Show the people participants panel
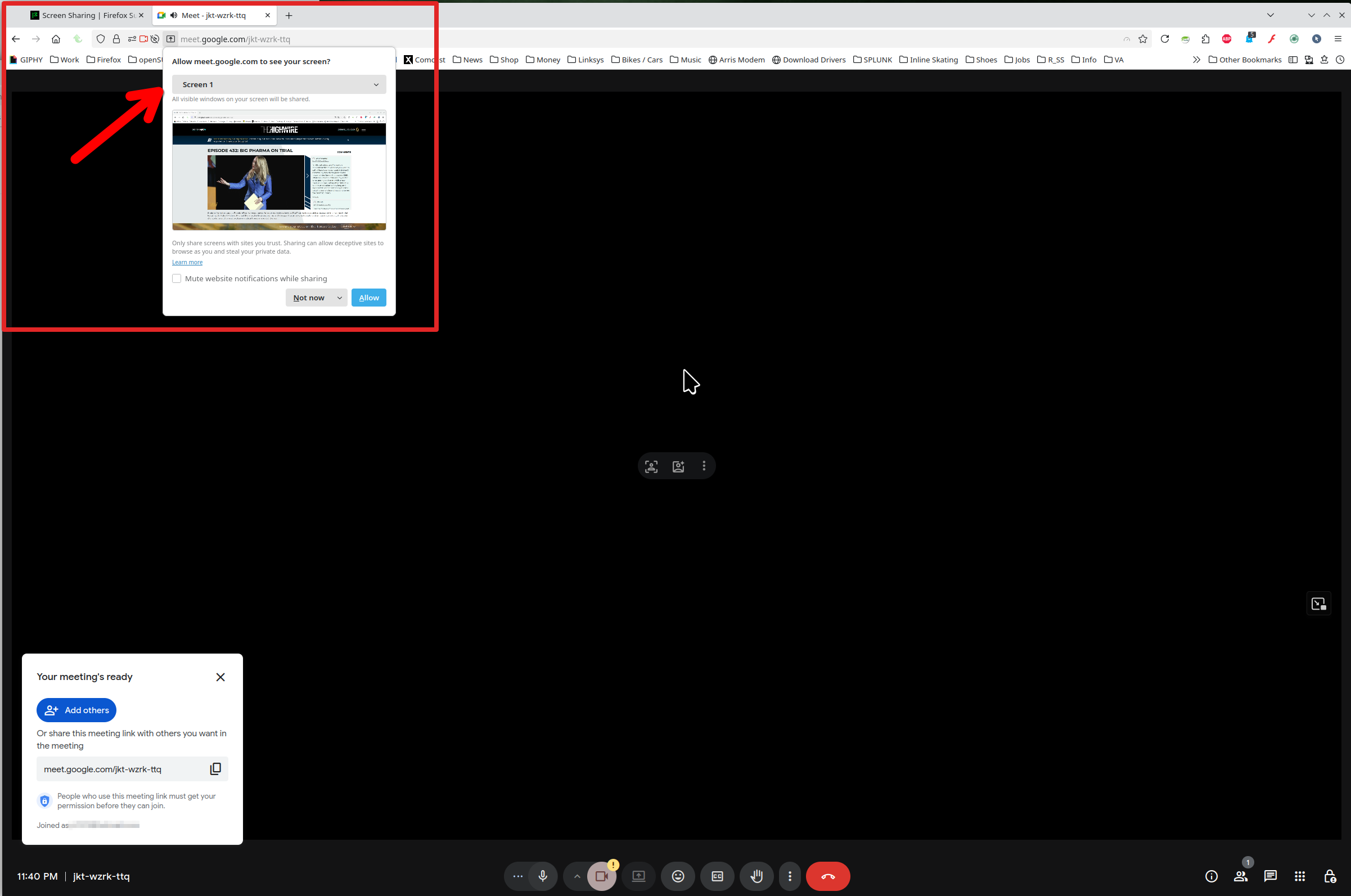 (1240, 876)
